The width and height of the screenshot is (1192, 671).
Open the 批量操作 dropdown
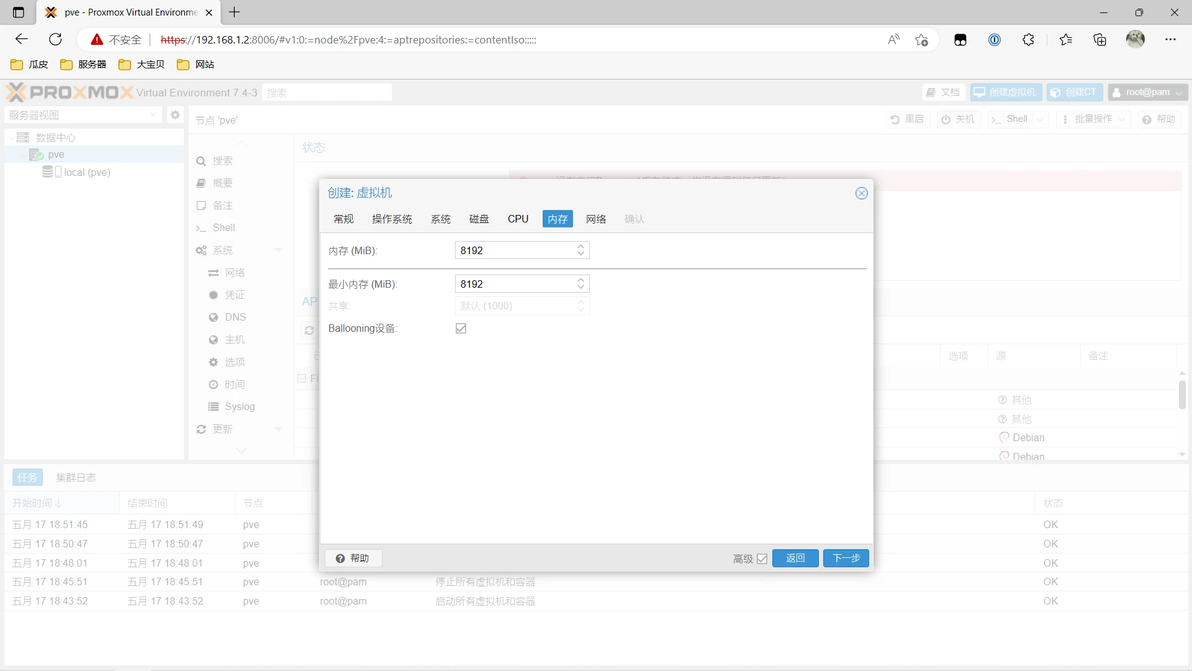point(1093,119)
